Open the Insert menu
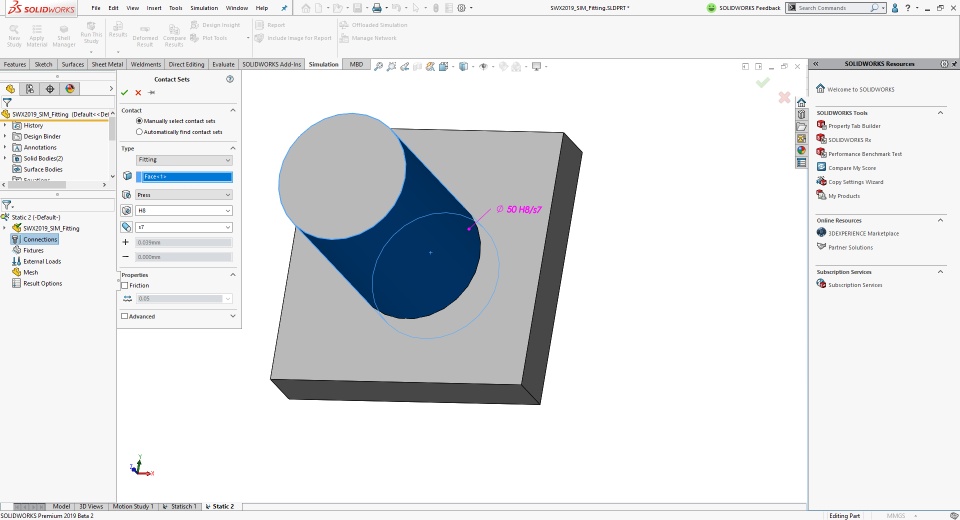The width and height of the screenshot is (960, 520). point(154,8)
